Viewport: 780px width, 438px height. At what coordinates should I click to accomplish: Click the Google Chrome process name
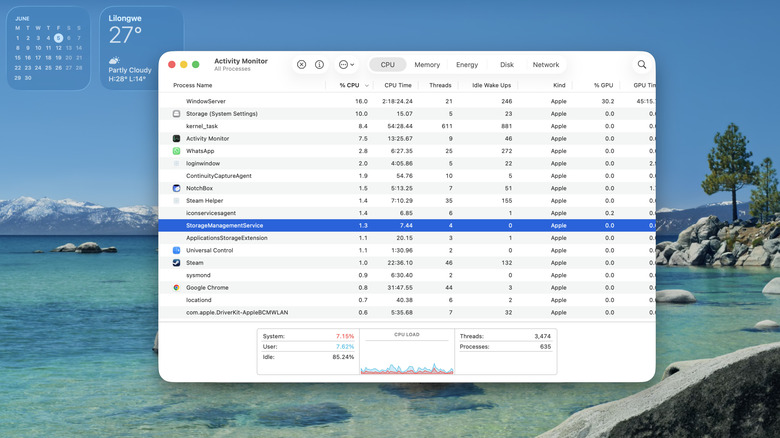point(207,288)
